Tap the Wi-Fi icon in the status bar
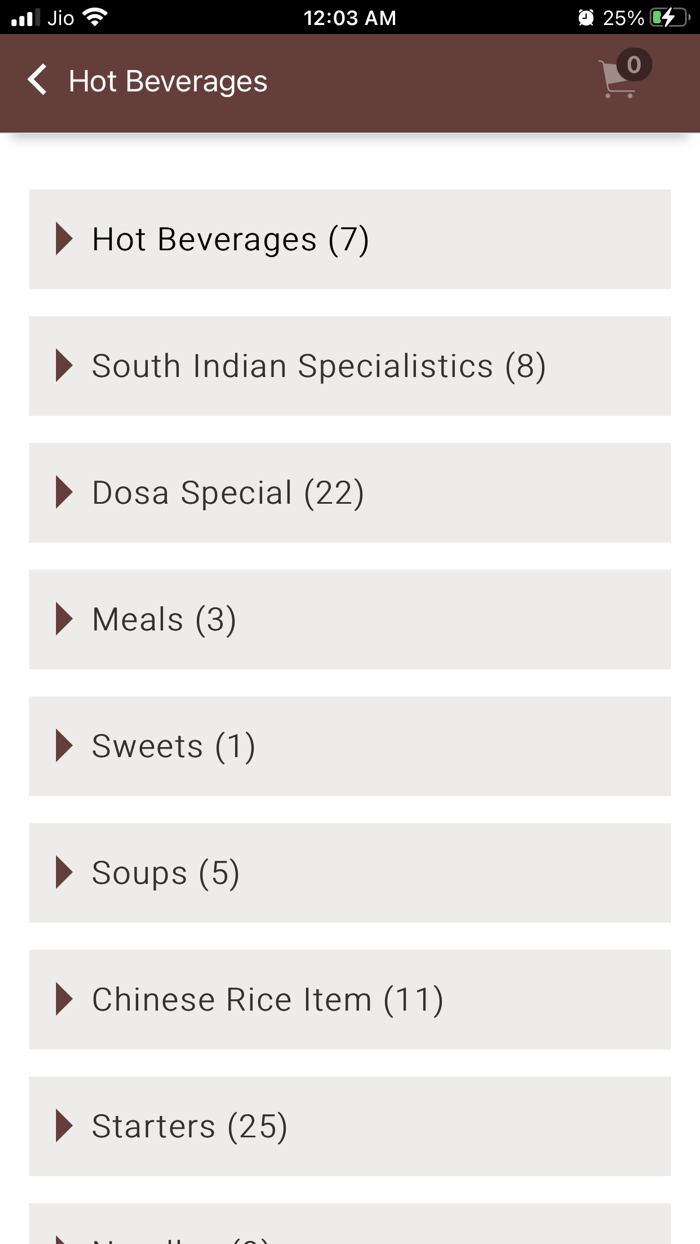This screenshot has height=1244, width=700. [93, 16]
